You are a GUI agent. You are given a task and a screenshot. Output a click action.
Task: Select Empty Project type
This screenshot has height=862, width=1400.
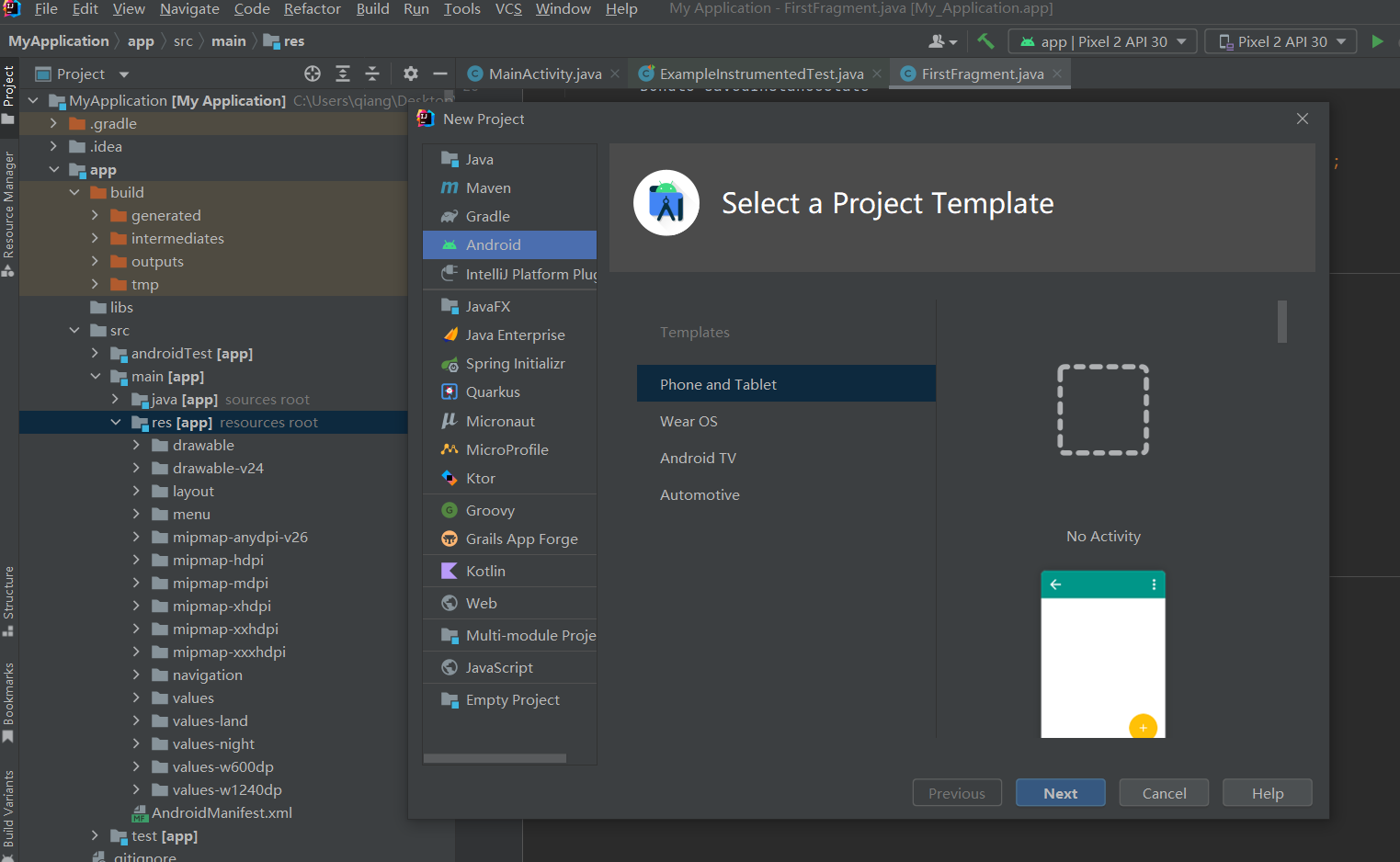click(x=509, y=699)
